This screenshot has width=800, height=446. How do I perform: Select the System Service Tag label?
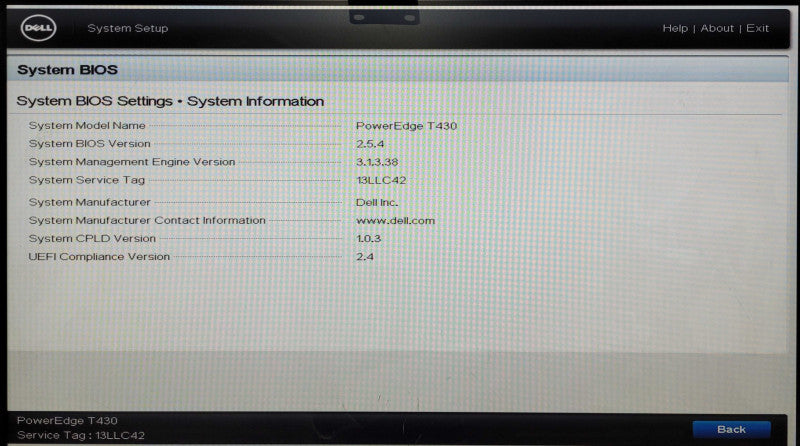pyautogui.click(x=87, y=180)
